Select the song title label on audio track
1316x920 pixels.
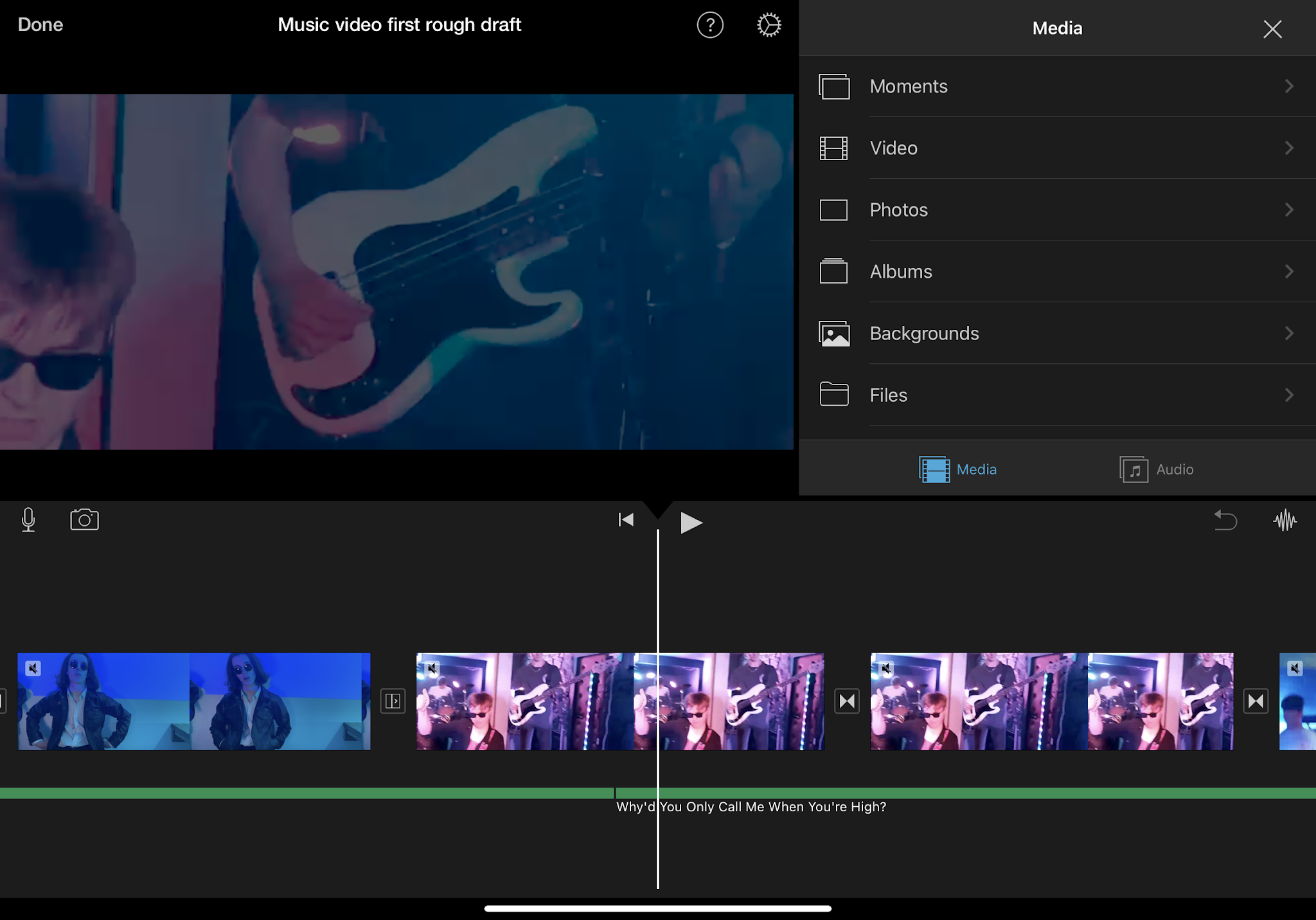pyautogui.click(x=751, y=807)
